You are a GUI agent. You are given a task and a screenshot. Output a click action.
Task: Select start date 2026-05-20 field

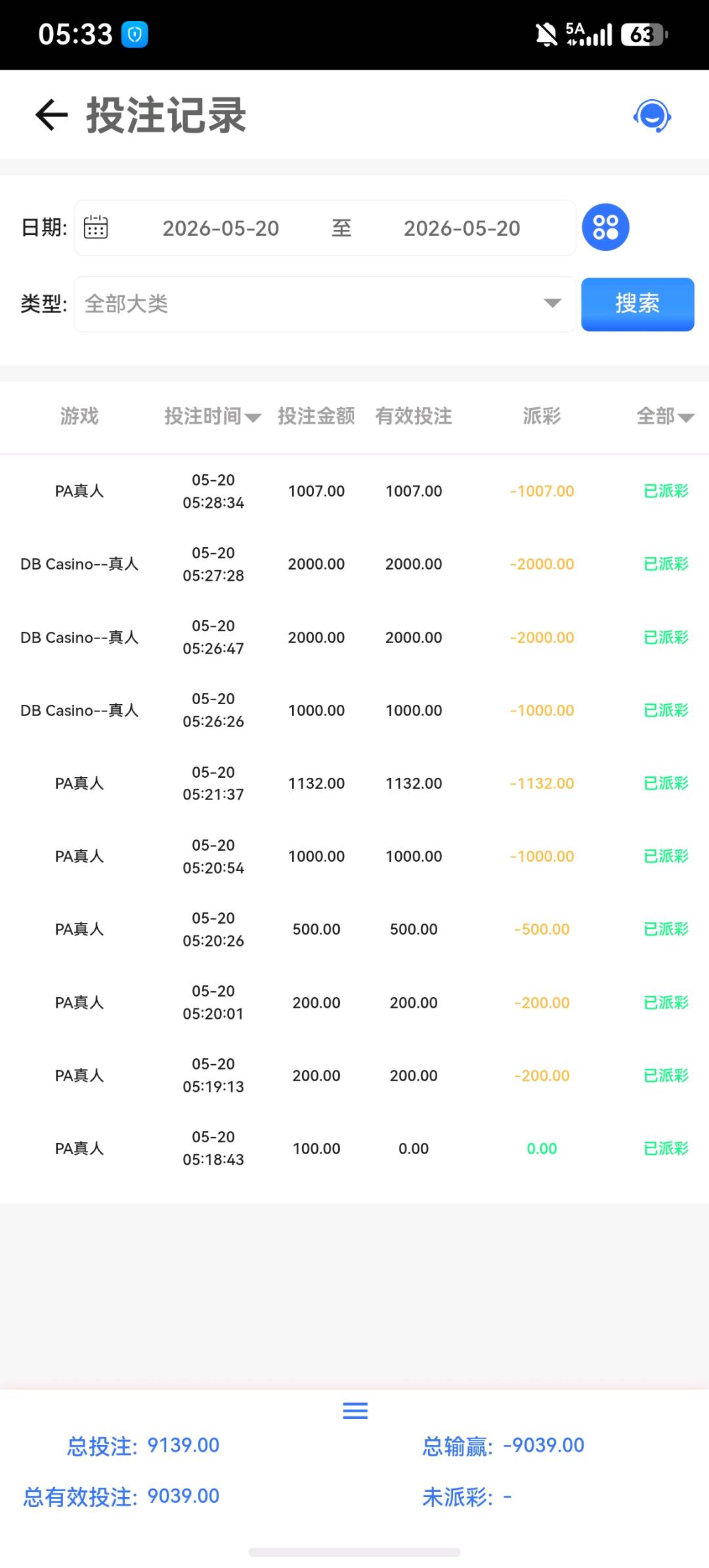[221, 228]
